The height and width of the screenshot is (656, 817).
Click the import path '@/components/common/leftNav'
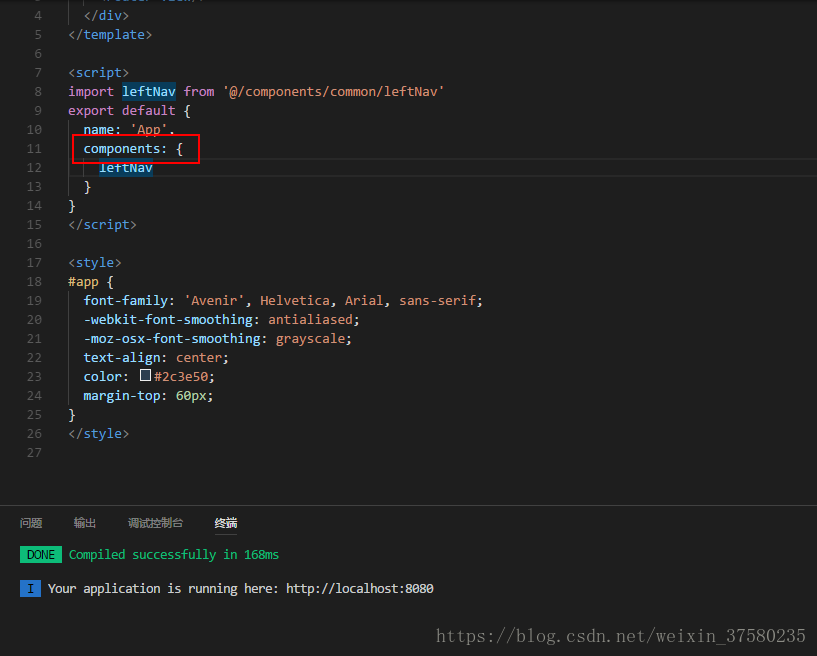333,92
